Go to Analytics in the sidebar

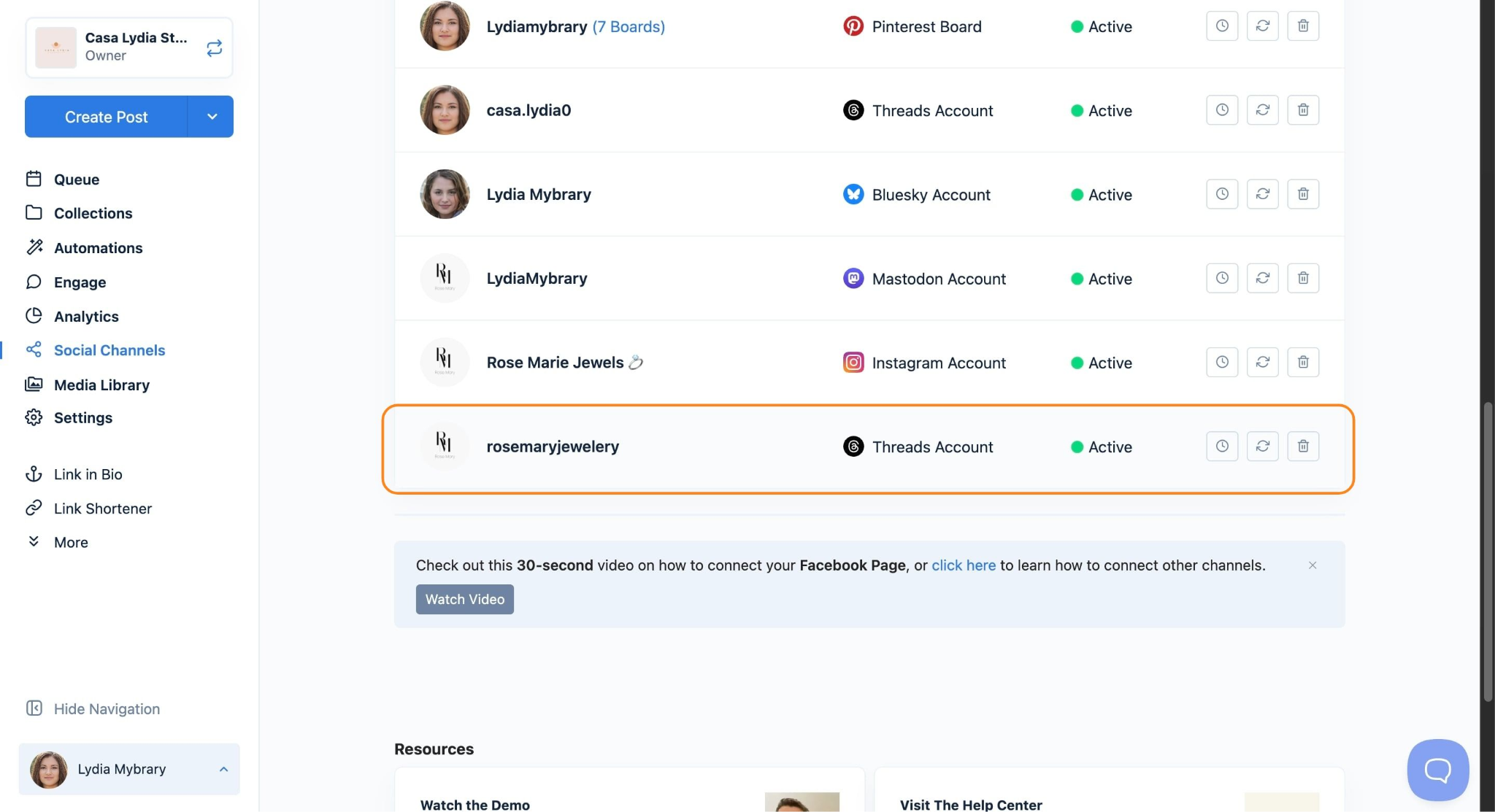(x=85, y=316)
